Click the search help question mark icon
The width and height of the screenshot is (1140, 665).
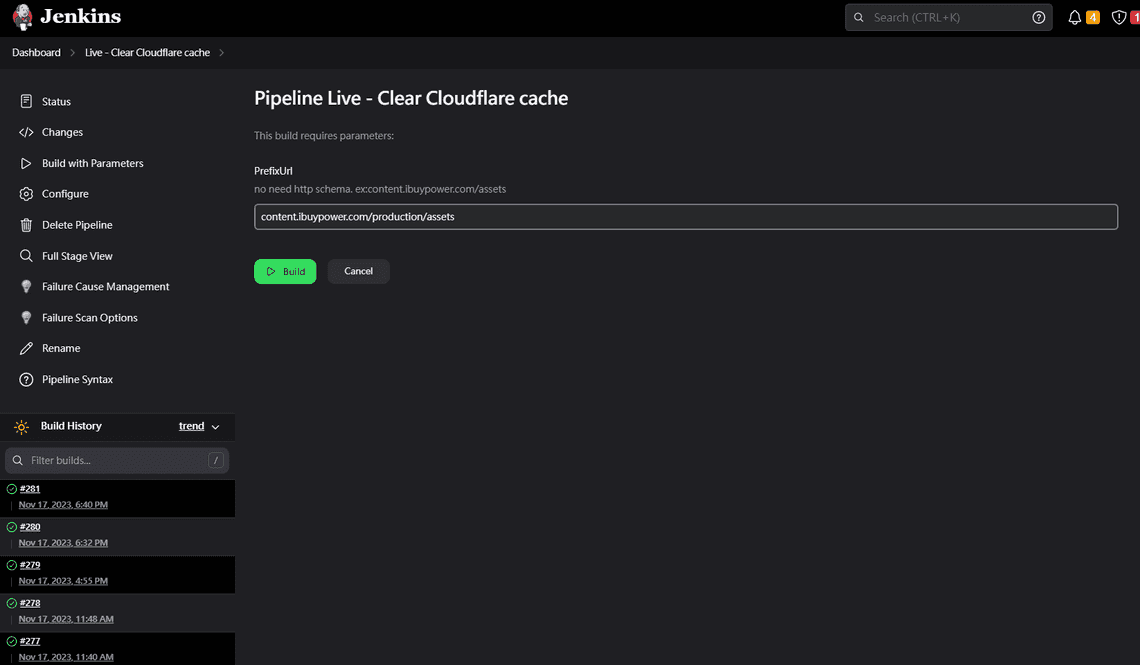click(1038, 18)
